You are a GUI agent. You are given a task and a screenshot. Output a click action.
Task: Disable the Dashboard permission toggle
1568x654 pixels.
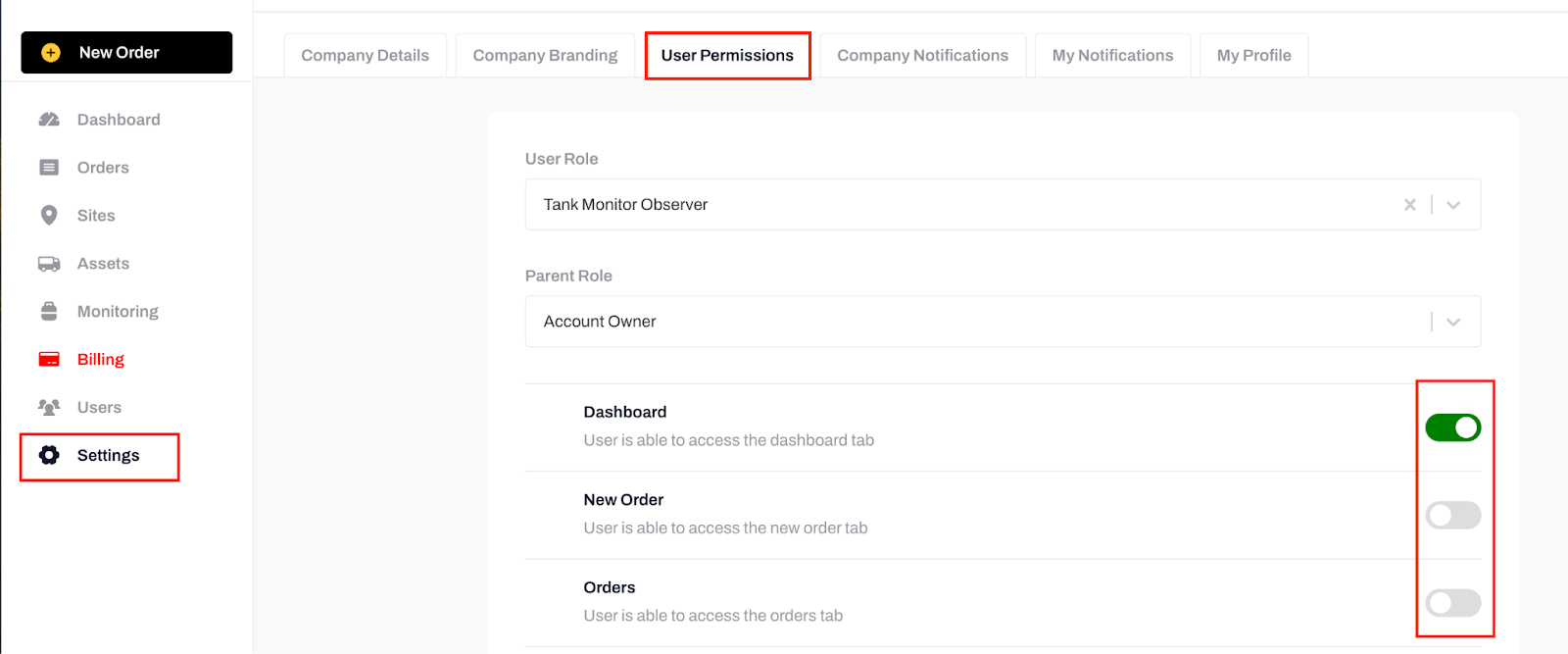point(1453,428)
